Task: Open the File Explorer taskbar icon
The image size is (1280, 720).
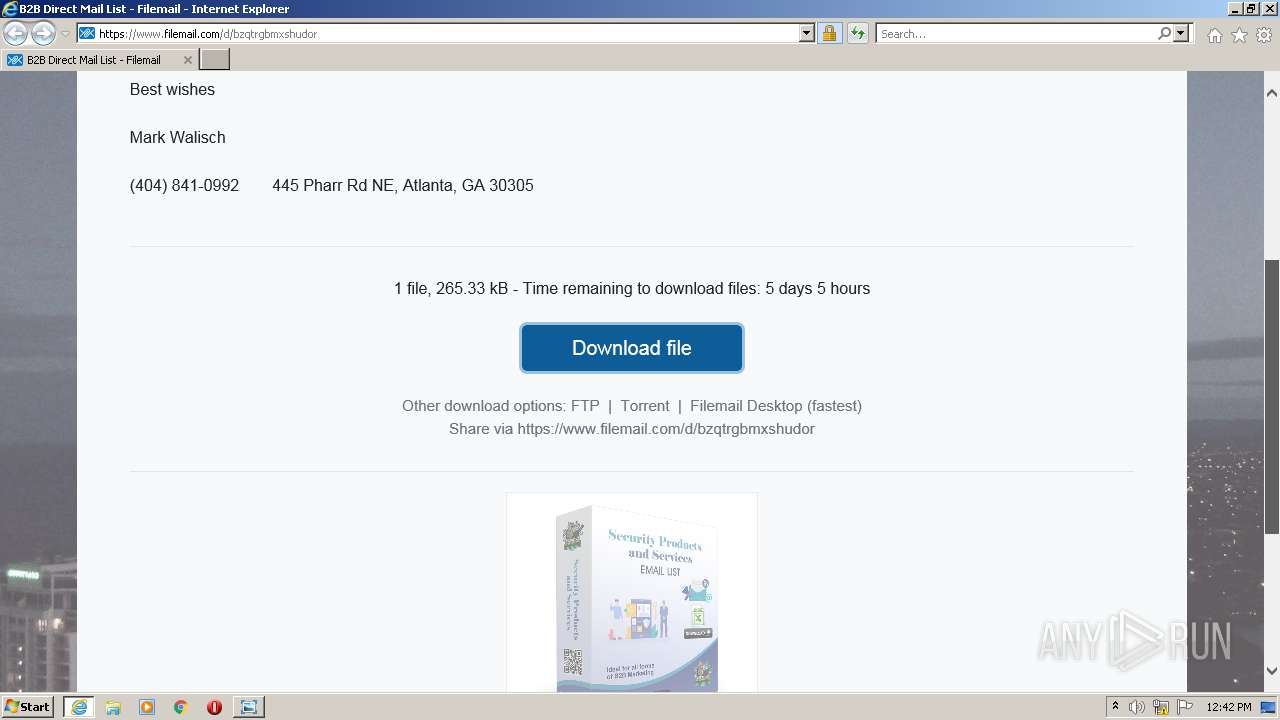Action: tap(113, 707)
